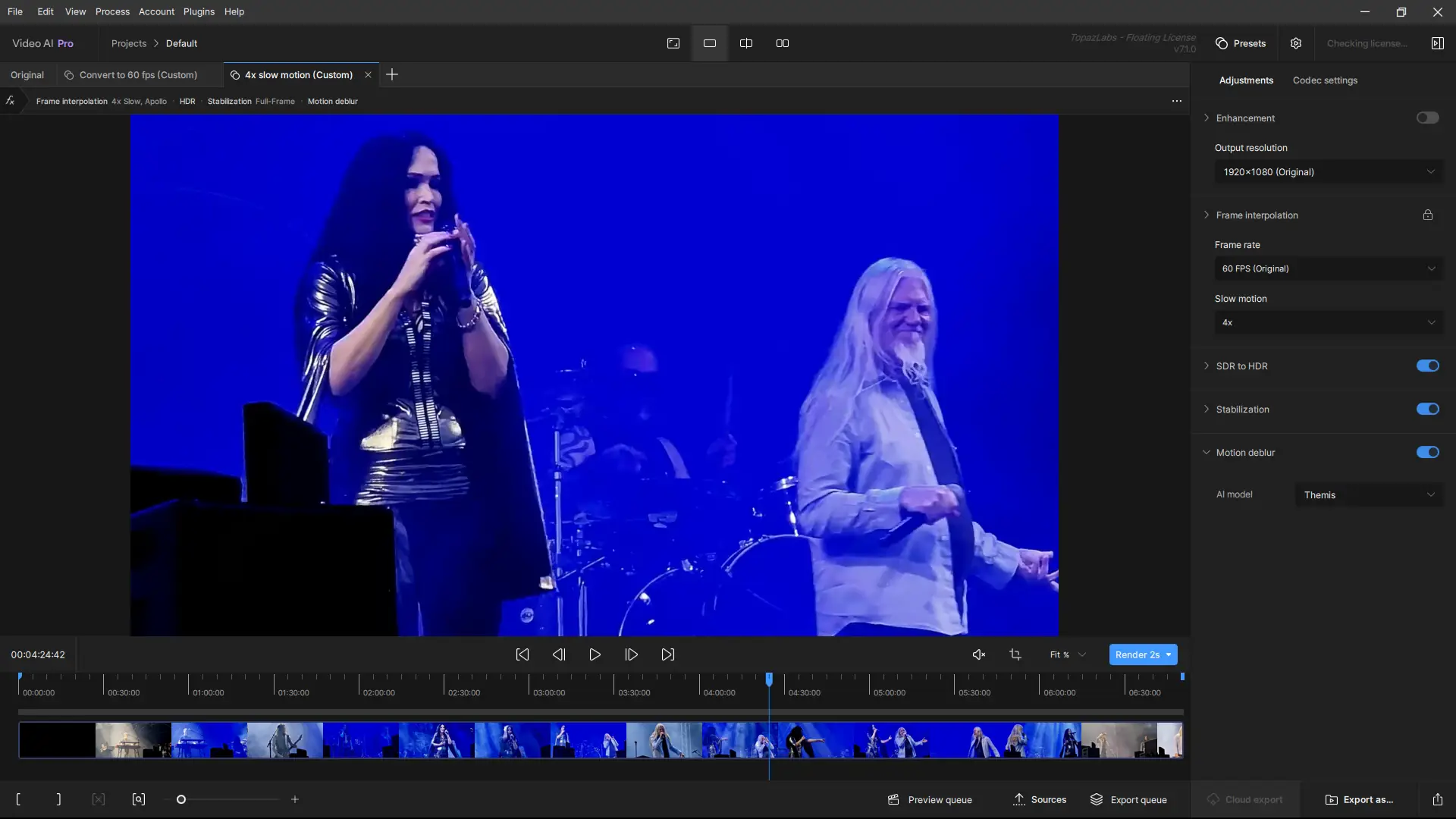Open the Themis AI model dropdown

1369,494
